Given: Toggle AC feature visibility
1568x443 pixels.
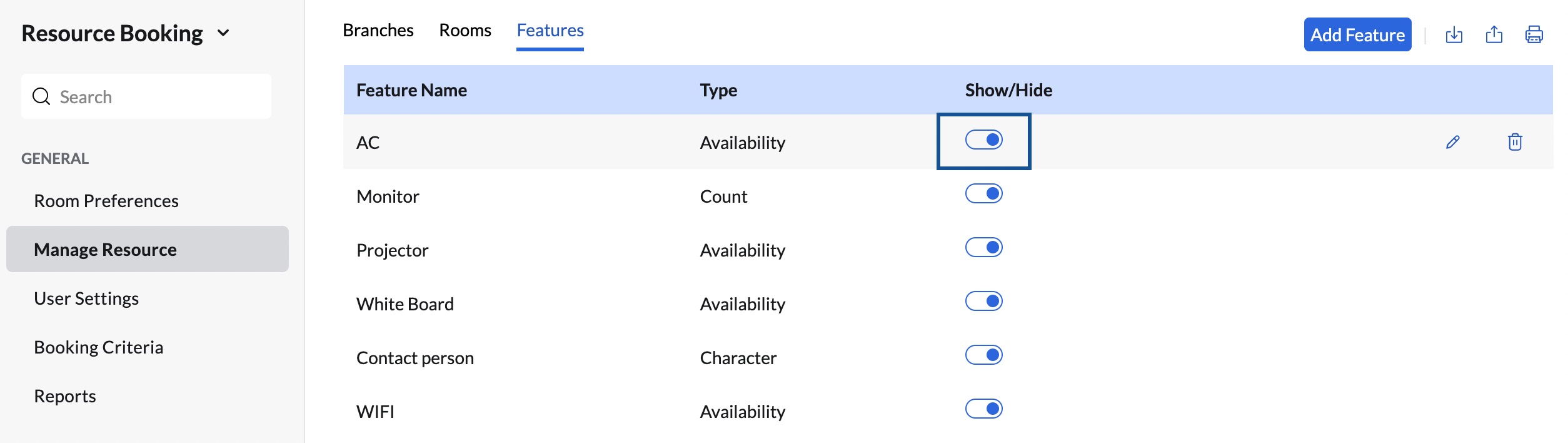Looking at the screenshot, I should coord(983,140).
